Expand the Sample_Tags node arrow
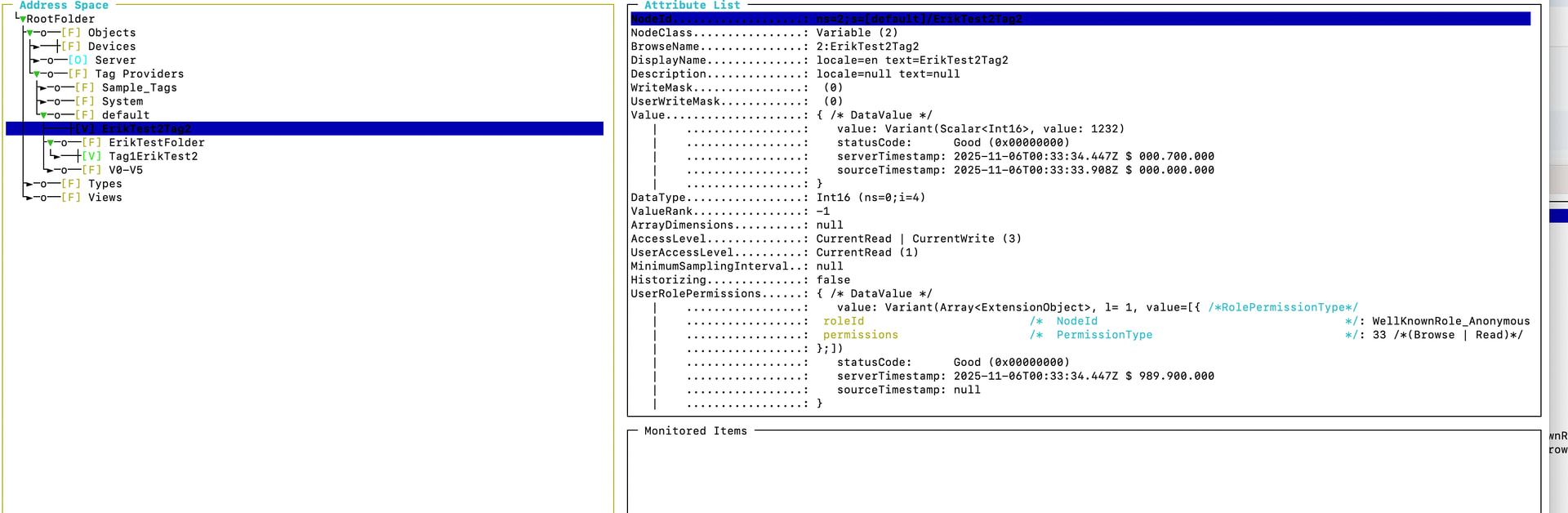Image resolution: width=1568 pixels, height=513 pixels. [42, 88]
